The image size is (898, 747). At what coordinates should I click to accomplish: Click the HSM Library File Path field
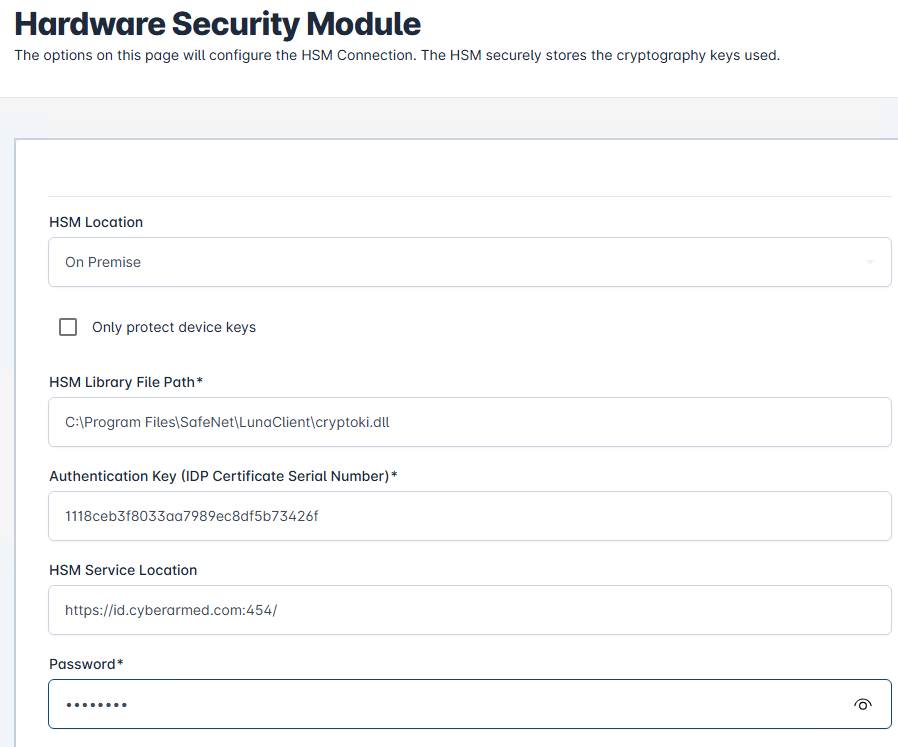tap(470, 422)
